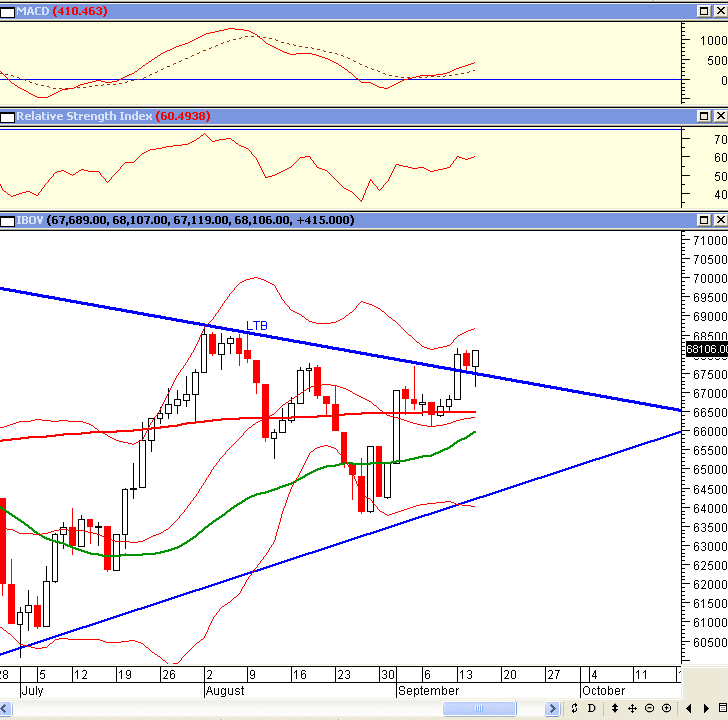Open the chart options icon at far right
728x720 pixels.
coord(722,708)
